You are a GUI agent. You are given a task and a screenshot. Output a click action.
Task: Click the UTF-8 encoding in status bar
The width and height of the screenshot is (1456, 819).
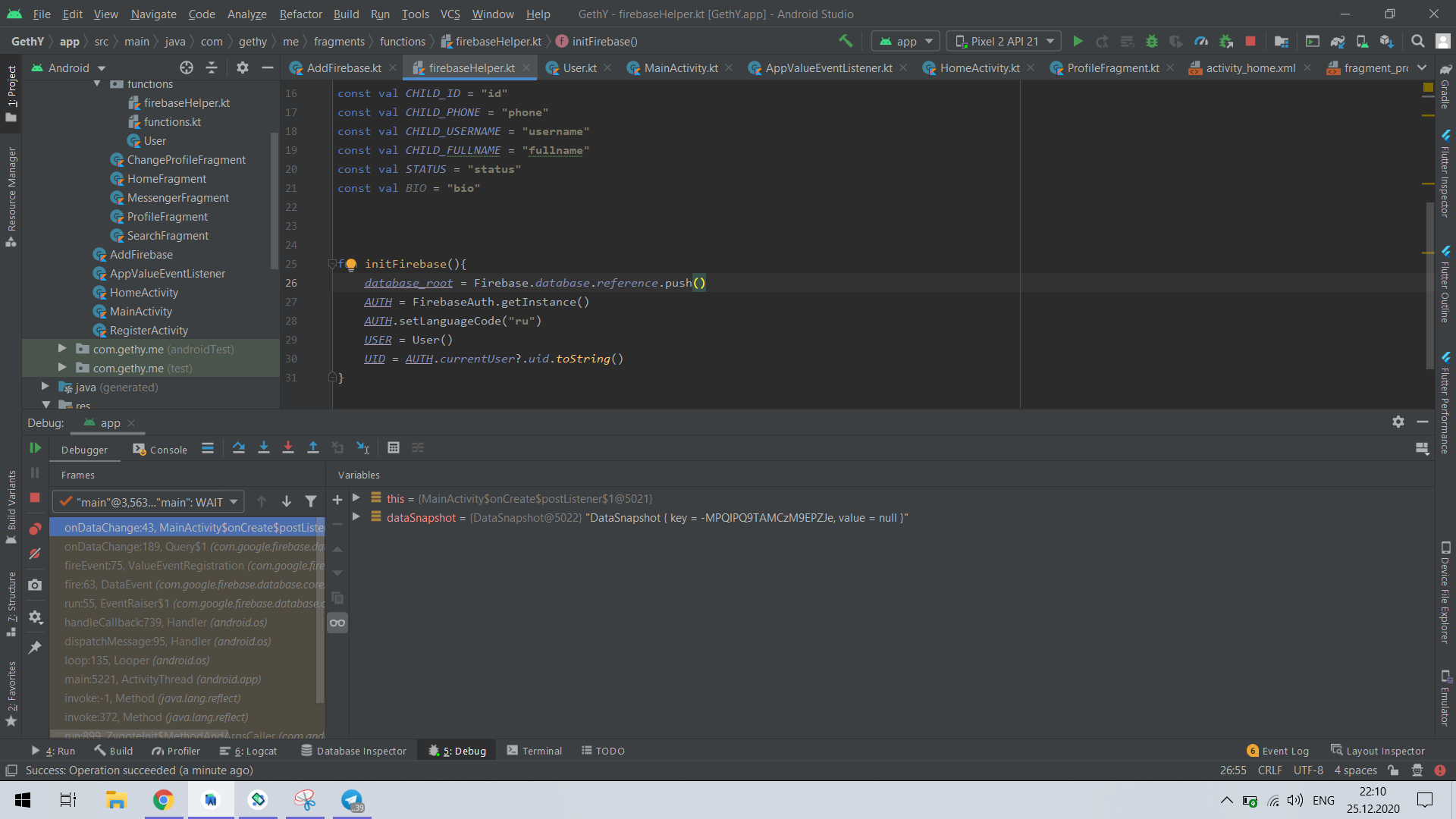pyautogui.click(x=1308, y=770)
